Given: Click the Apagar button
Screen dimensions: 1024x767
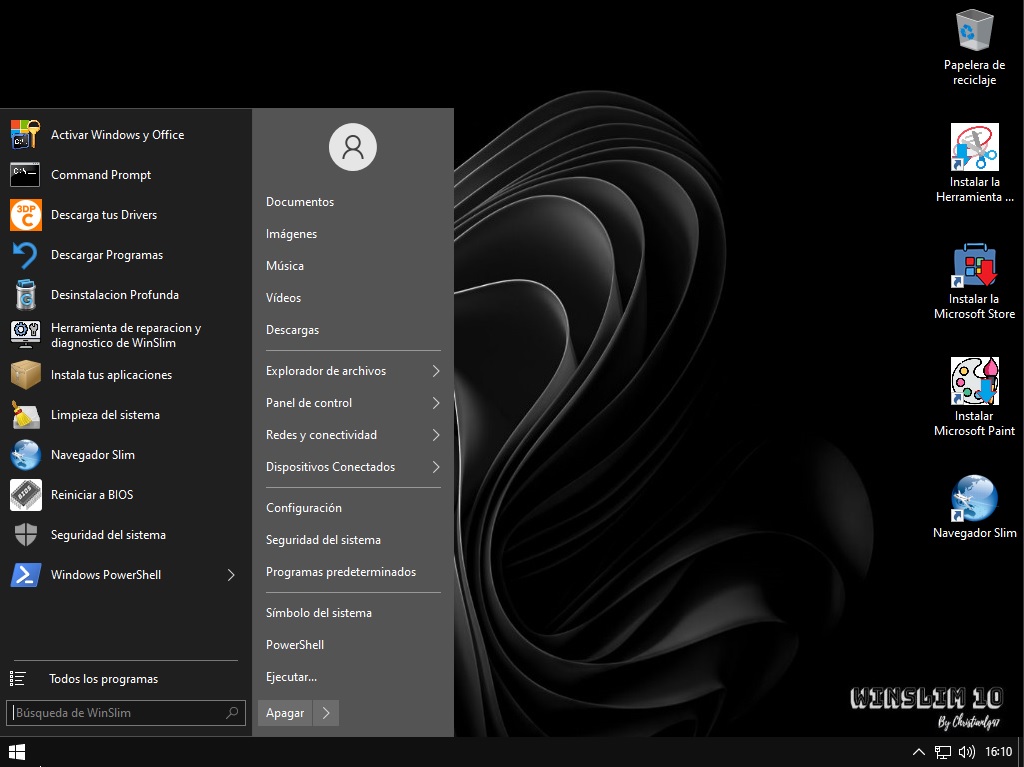Looking at the screenshot, I should pyautogui.click(x=285, y=713).
